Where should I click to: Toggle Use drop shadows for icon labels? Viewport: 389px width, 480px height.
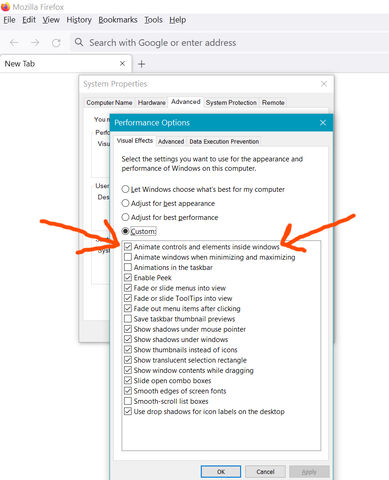(128, 411)
